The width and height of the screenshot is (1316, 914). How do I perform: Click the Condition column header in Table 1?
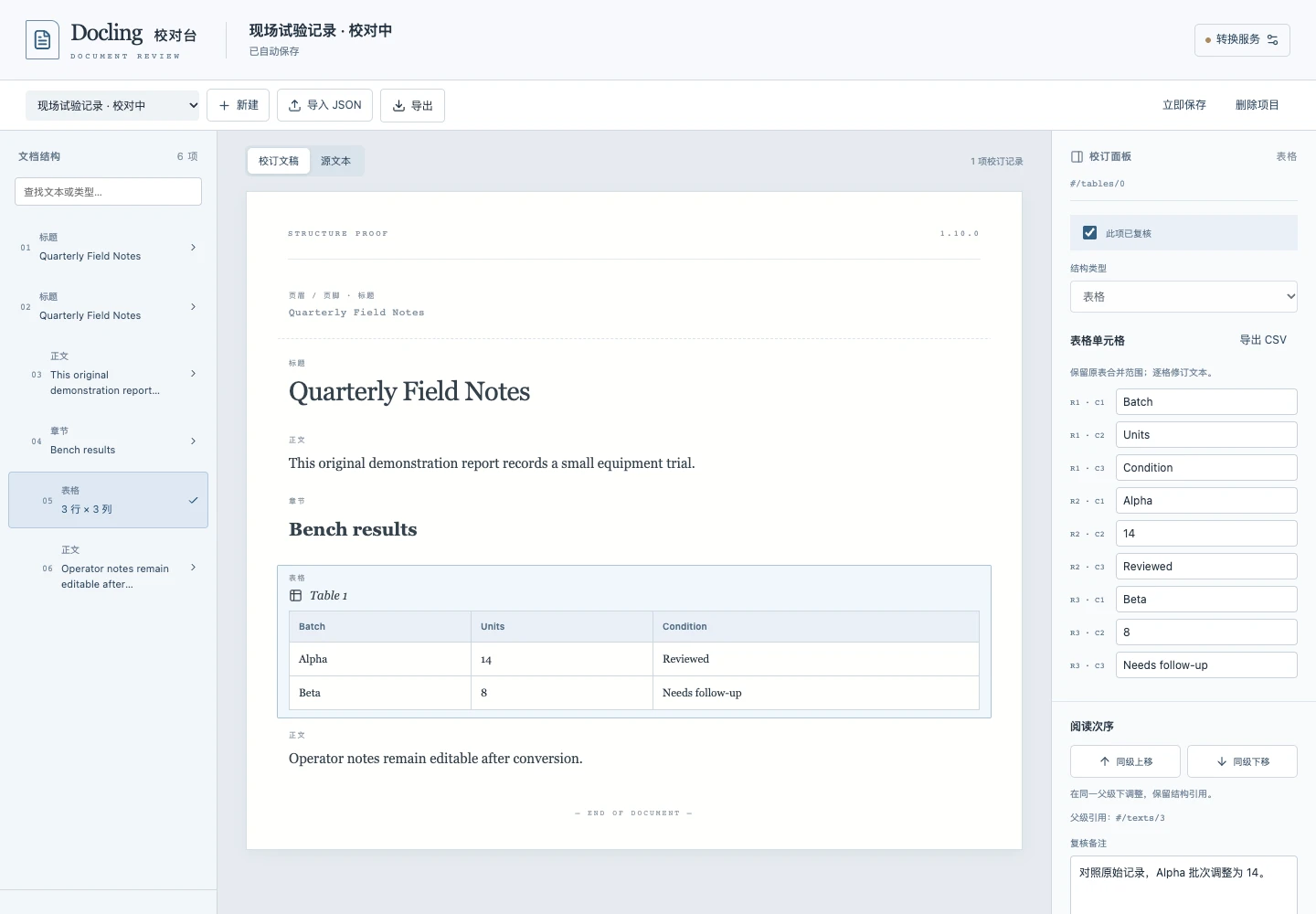point(815,627)
